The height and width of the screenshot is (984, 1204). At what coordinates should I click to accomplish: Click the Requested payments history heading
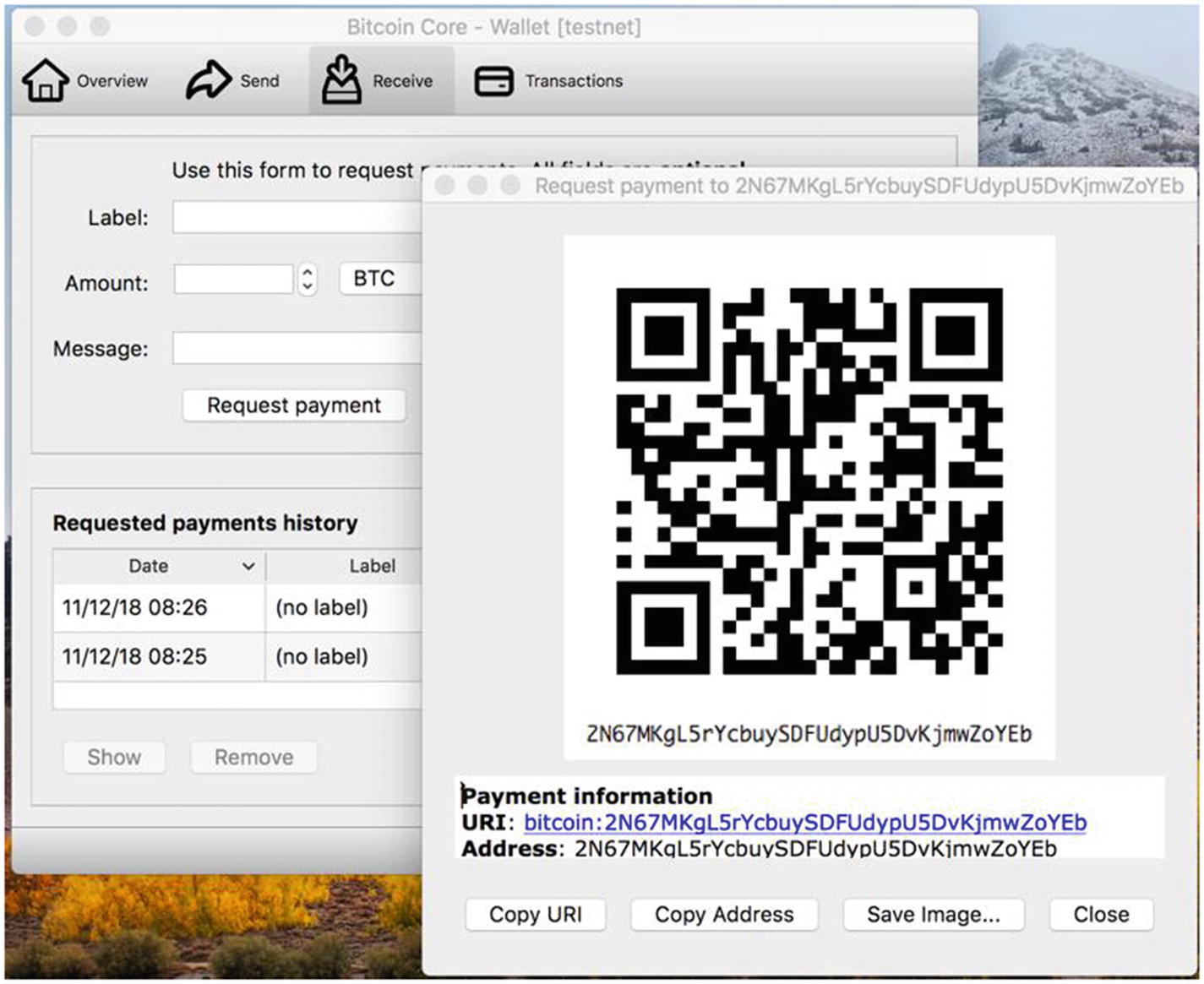(x=205, y=523)
